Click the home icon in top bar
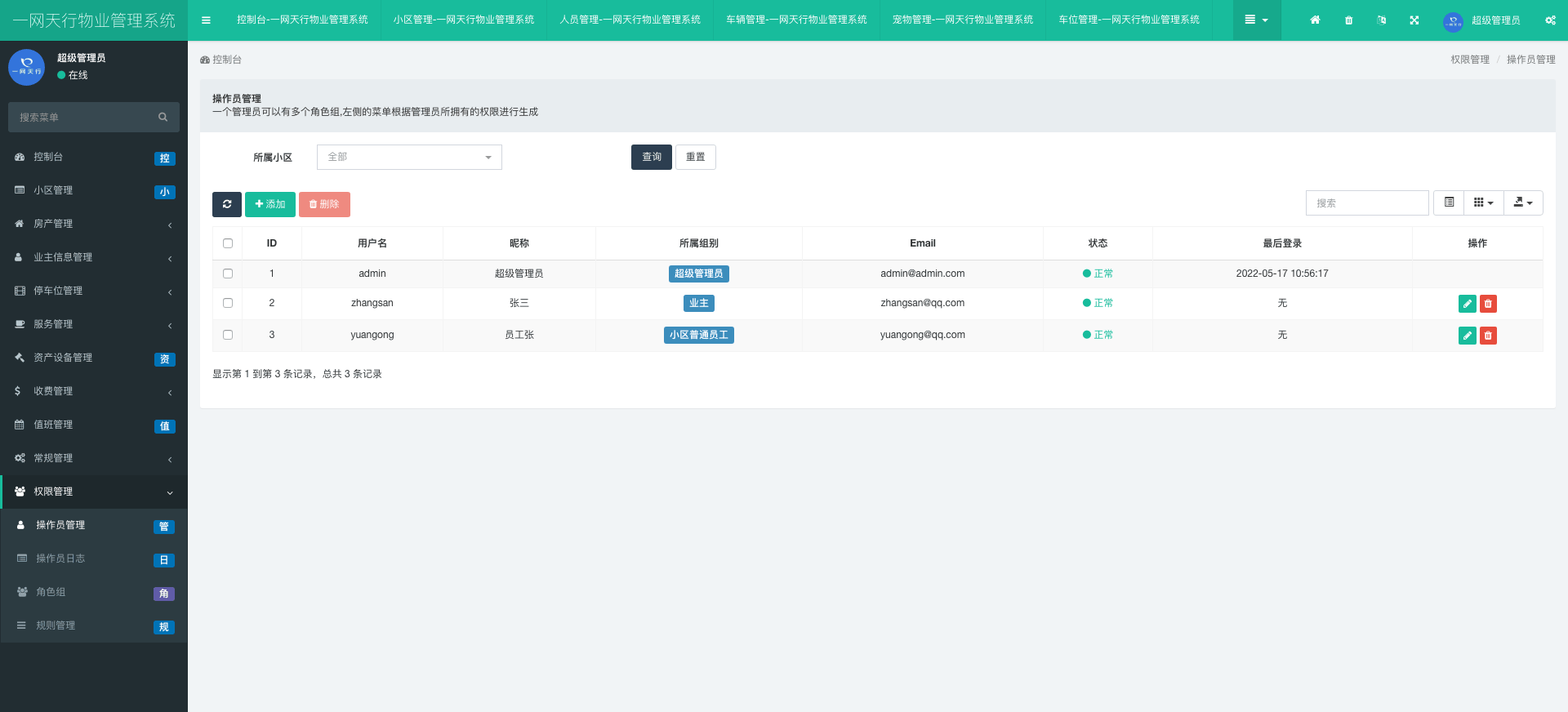This screenshot has height=712, width=1568. (x=1315, y=20)
